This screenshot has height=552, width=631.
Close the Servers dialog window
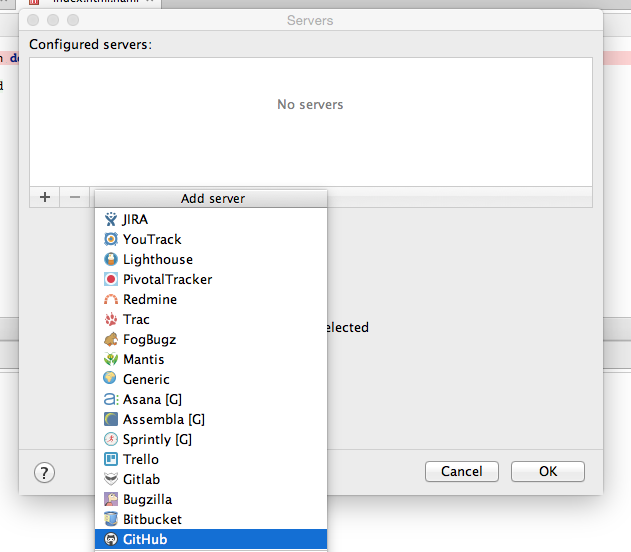coord(33,20)
